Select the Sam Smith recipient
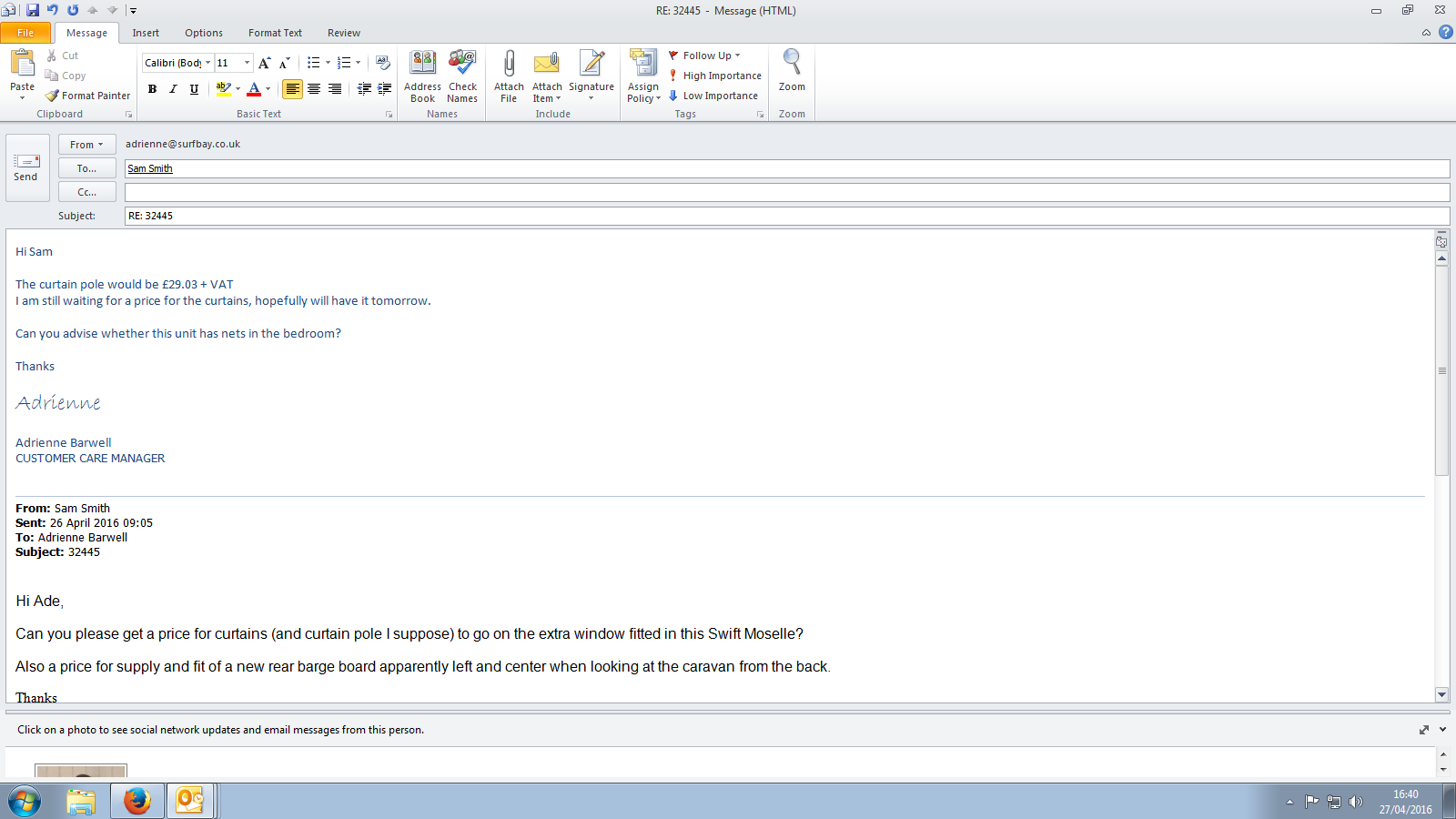 (150, 168)
